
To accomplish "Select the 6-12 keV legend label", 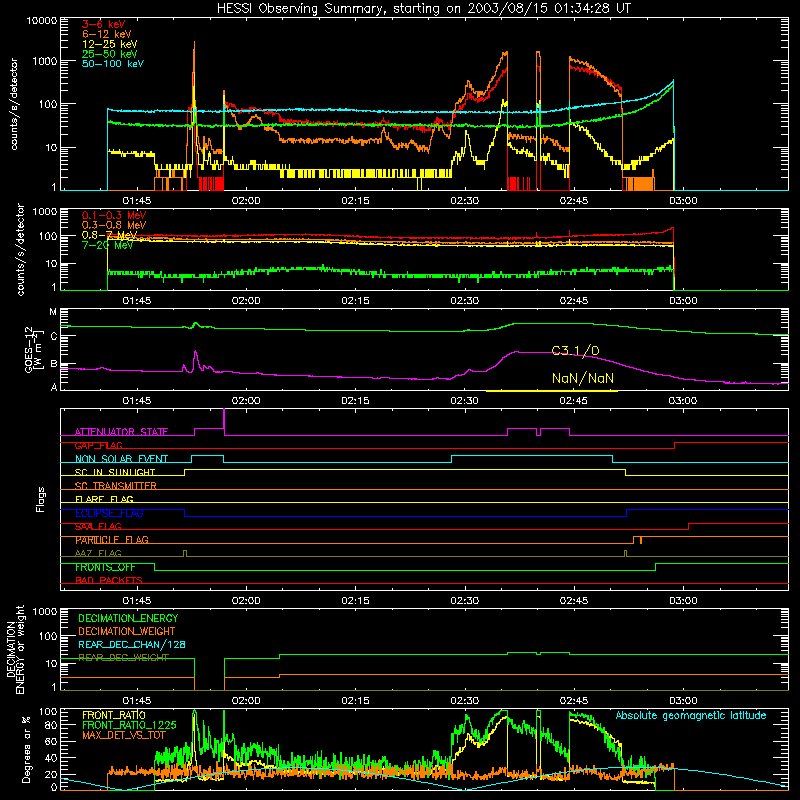I will pyautogui.click(x=107, y=34).
